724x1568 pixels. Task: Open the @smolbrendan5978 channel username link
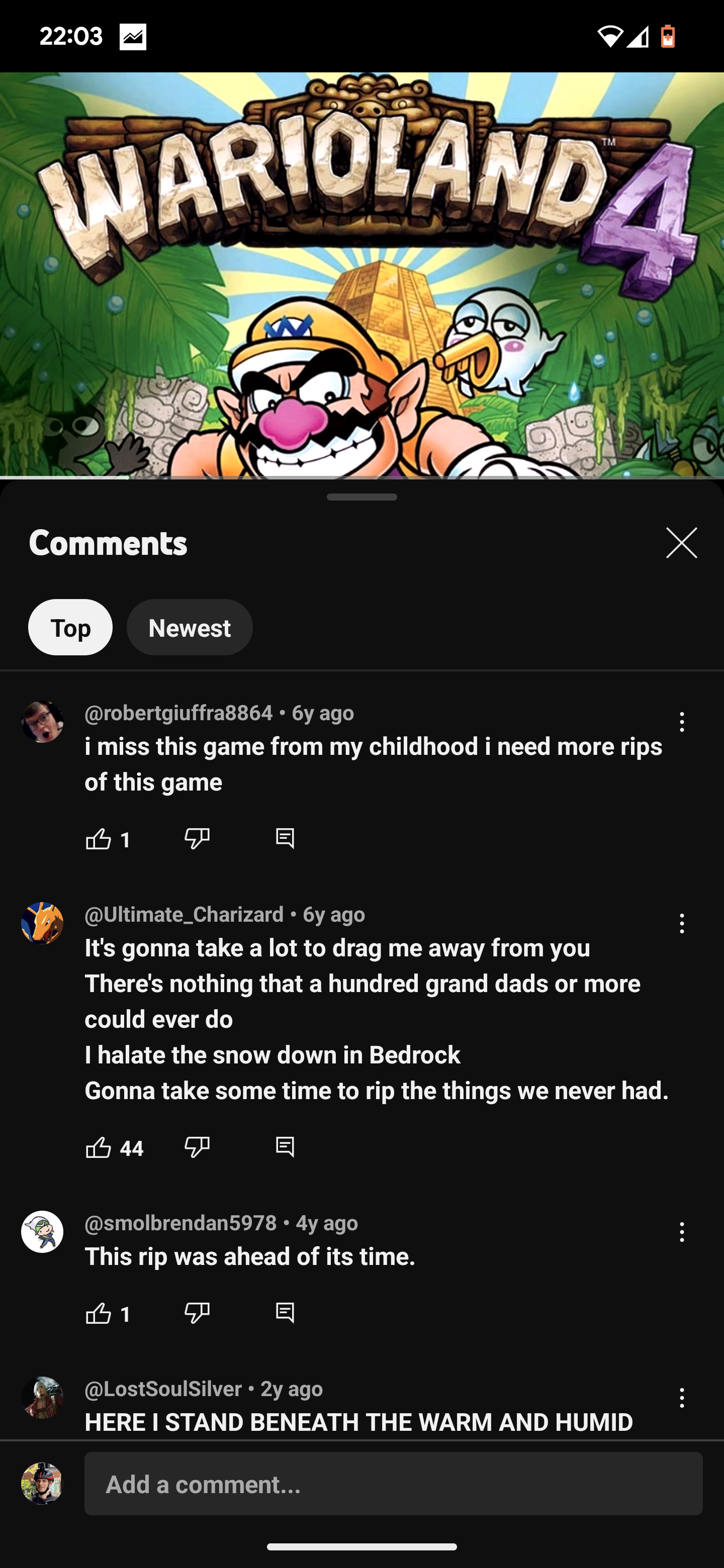[180, 1223]
